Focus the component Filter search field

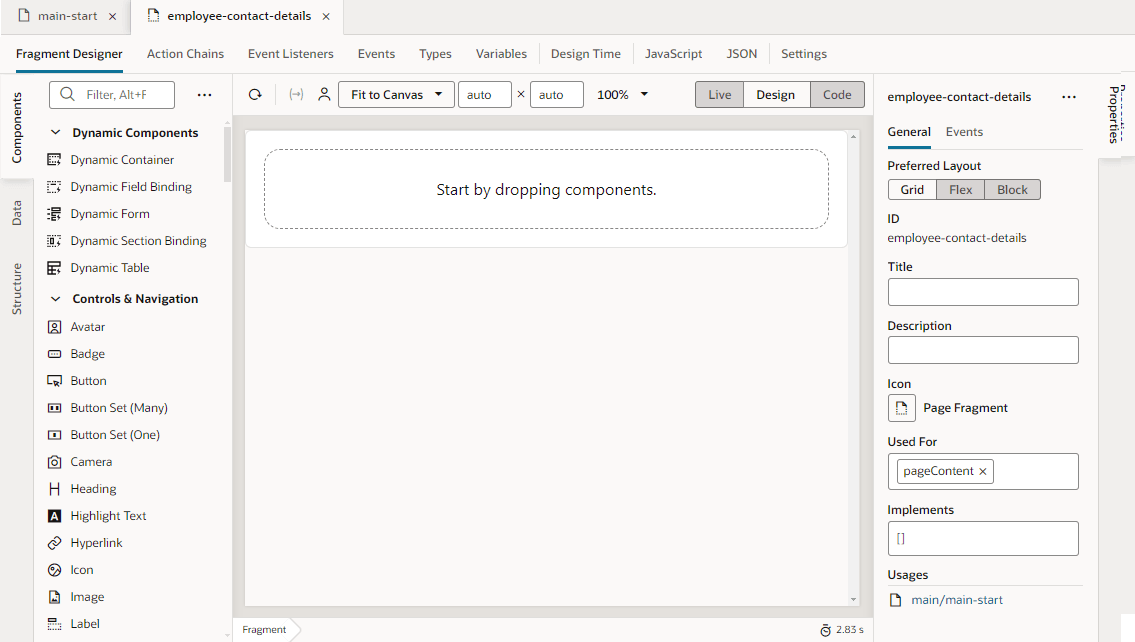click(112, 95)
